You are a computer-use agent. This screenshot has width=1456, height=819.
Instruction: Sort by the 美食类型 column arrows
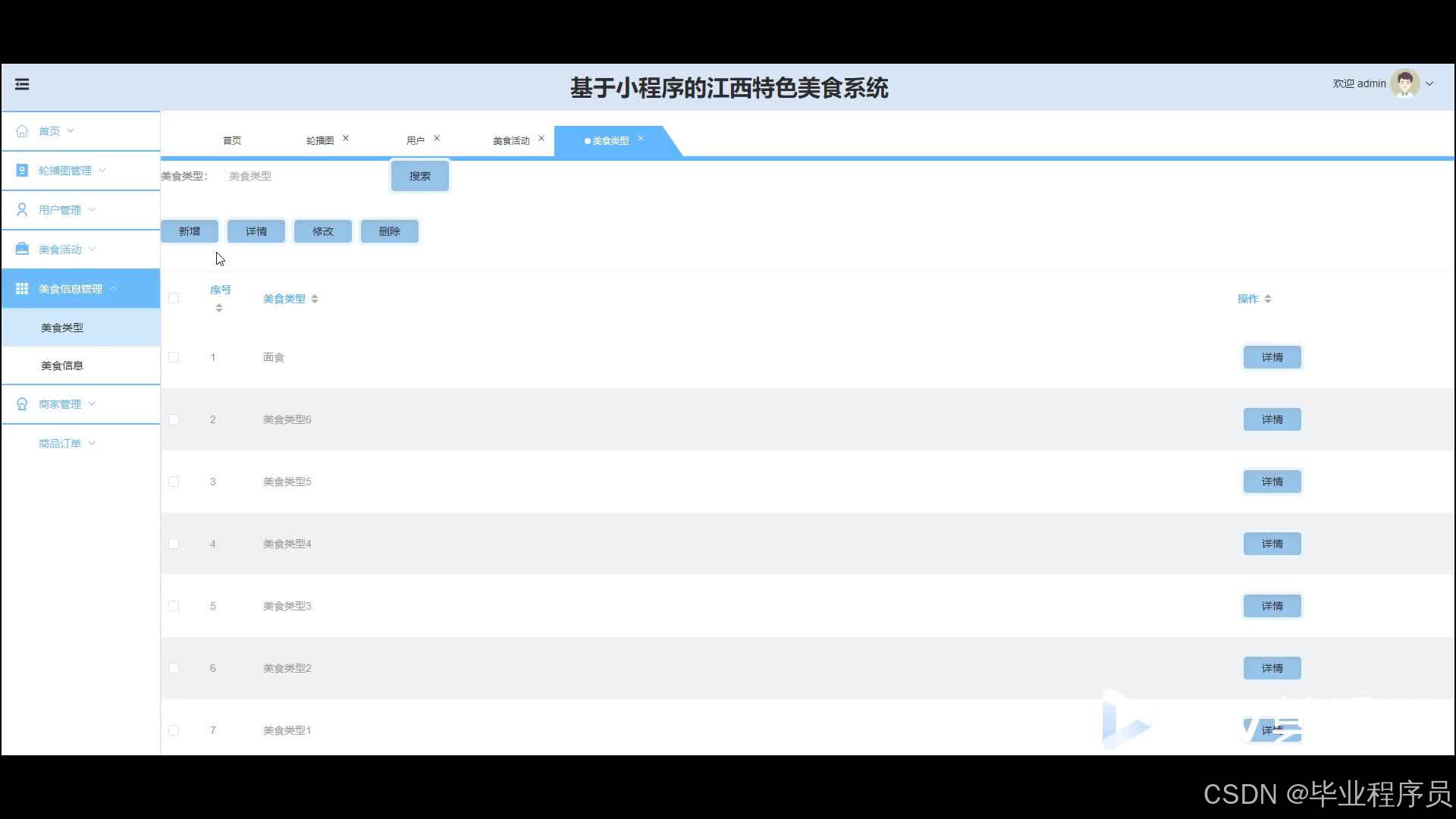[x=315, y=299]
